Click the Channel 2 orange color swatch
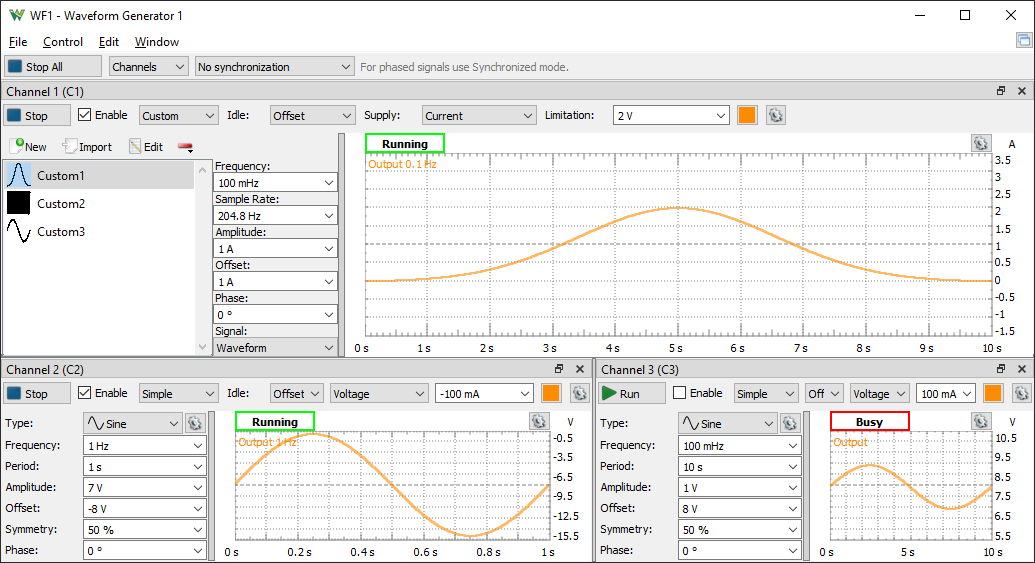 [551, 394]
